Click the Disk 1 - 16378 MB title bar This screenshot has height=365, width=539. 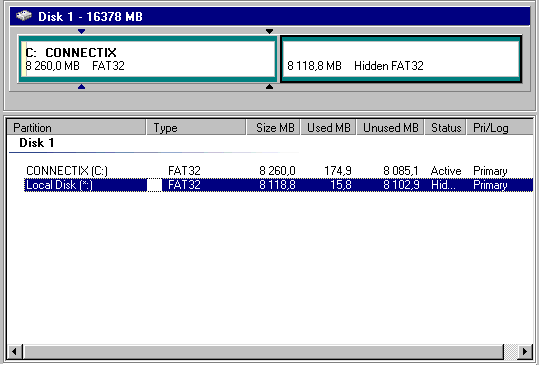click(270, 16)
